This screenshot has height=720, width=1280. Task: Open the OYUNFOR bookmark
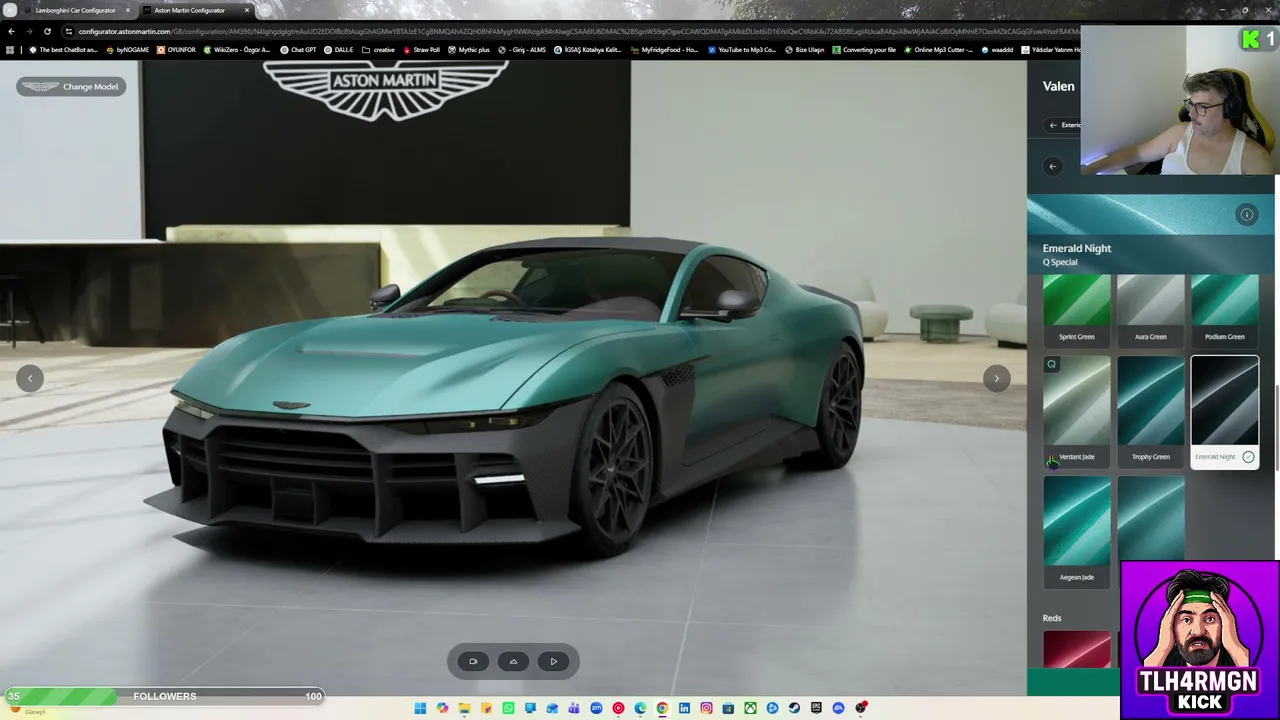point(177,50)
